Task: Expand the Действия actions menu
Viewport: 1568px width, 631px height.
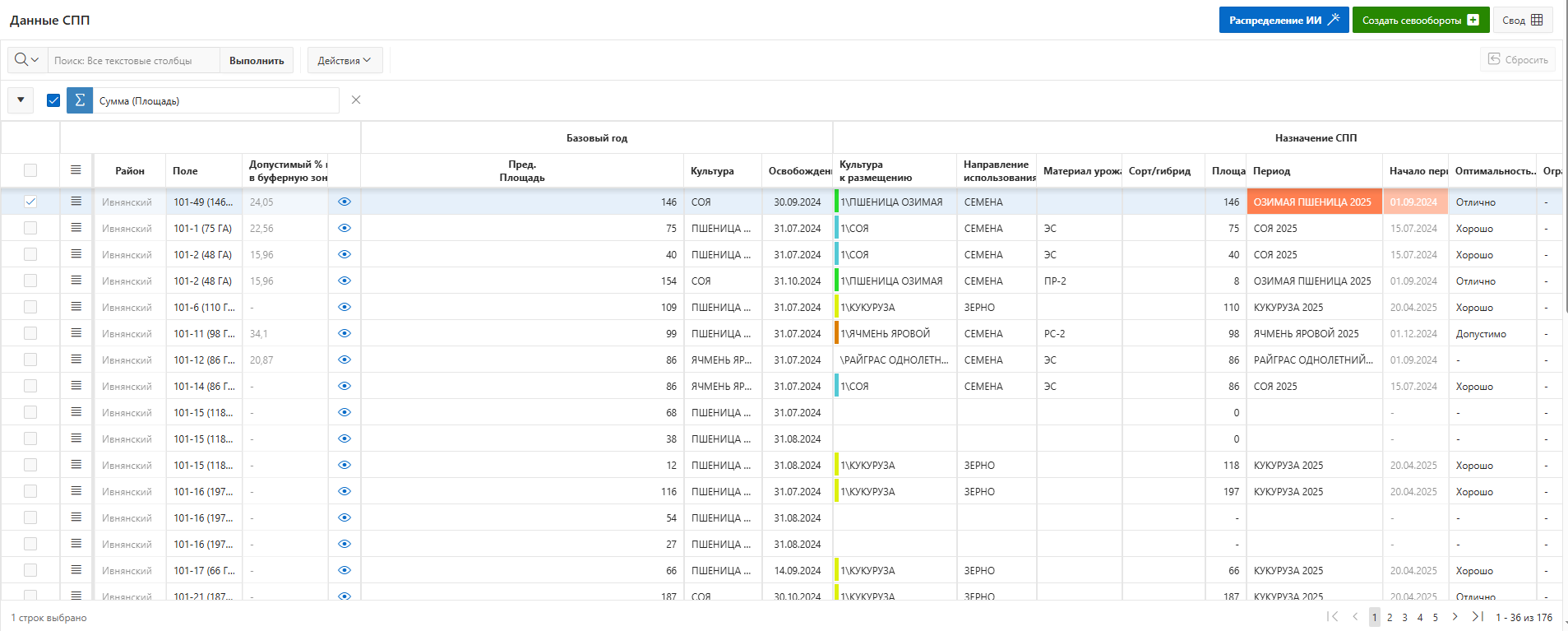Action: click(x=345, y=60)
